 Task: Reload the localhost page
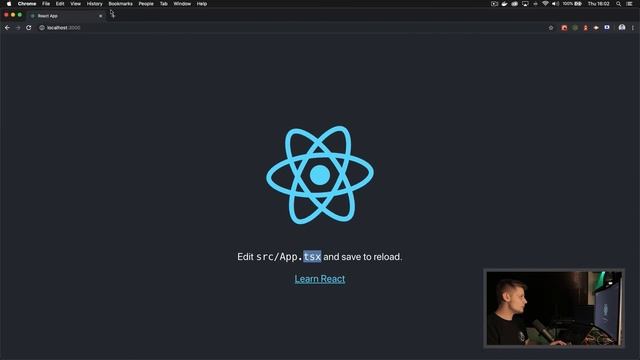pos(29,28)
